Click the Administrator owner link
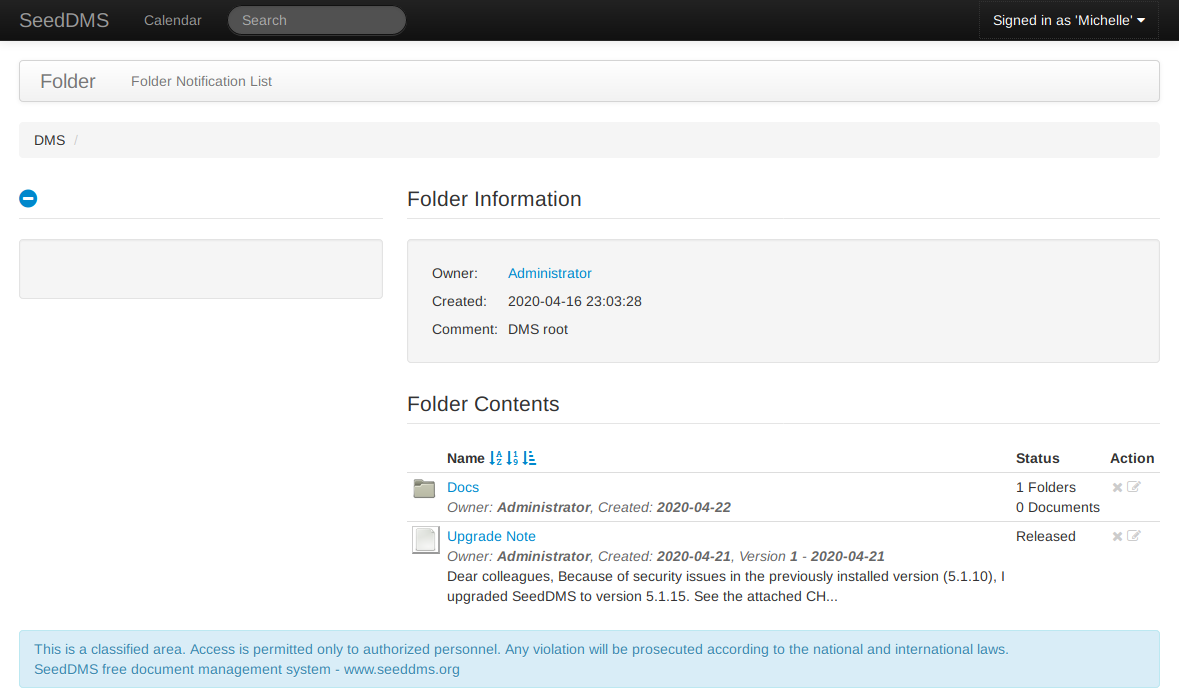The height and width of the screenshot is (695, 1179). [x=549, y=274]
